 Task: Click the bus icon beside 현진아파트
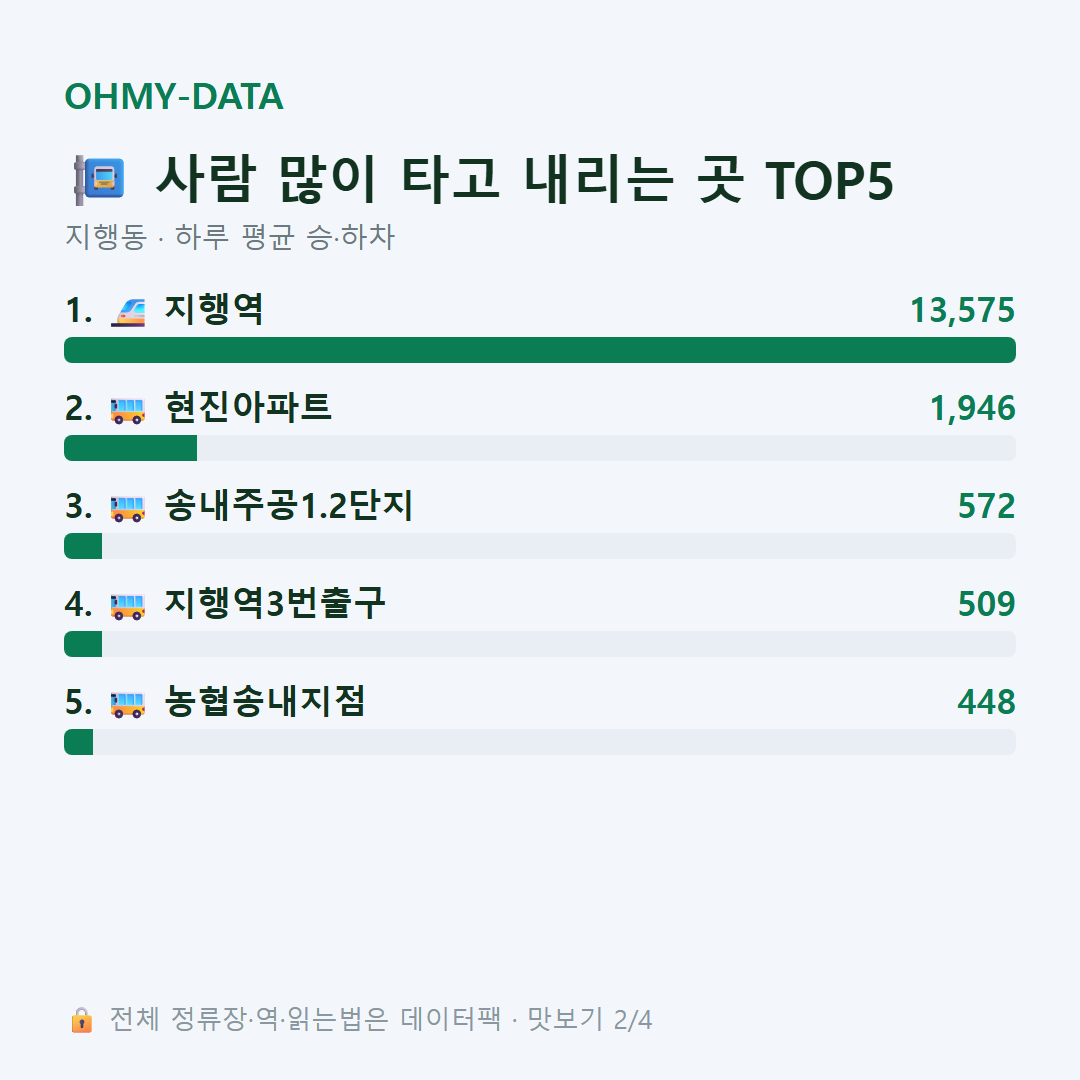(x=128, y=411)
